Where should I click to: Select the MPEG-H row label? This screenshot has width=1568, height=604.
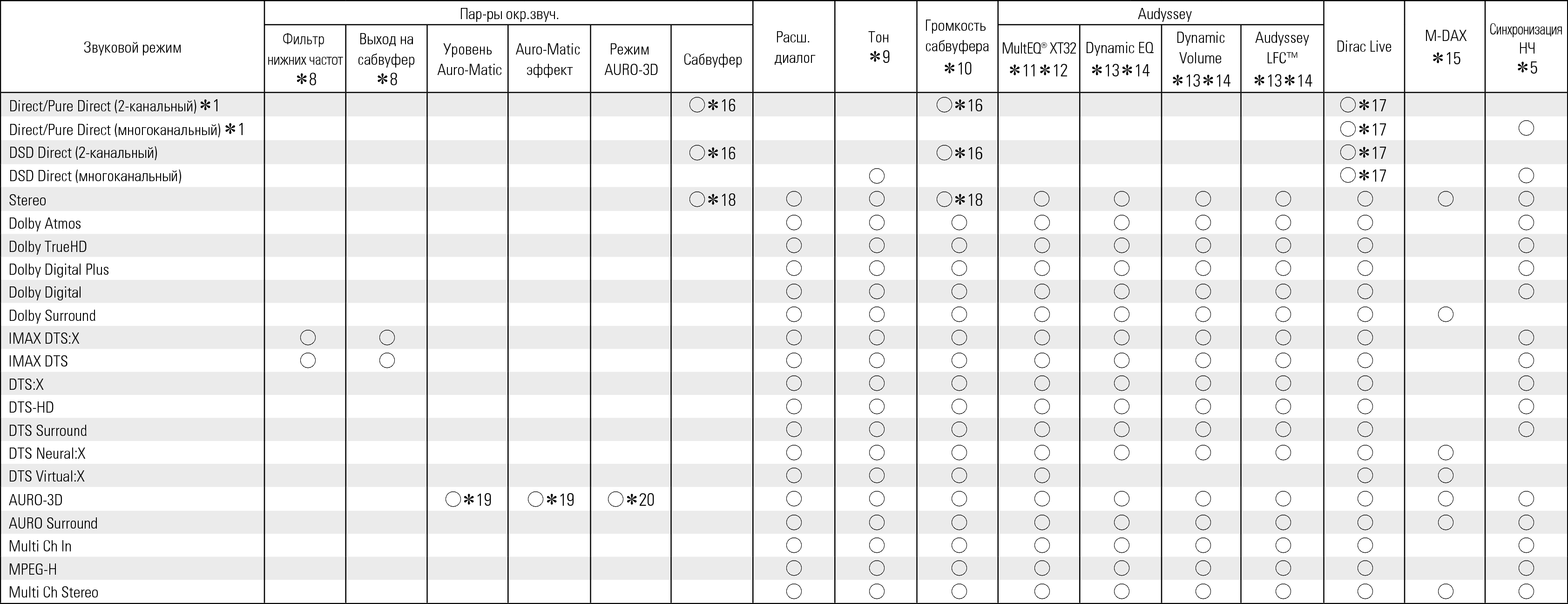(x=33, y=569)
